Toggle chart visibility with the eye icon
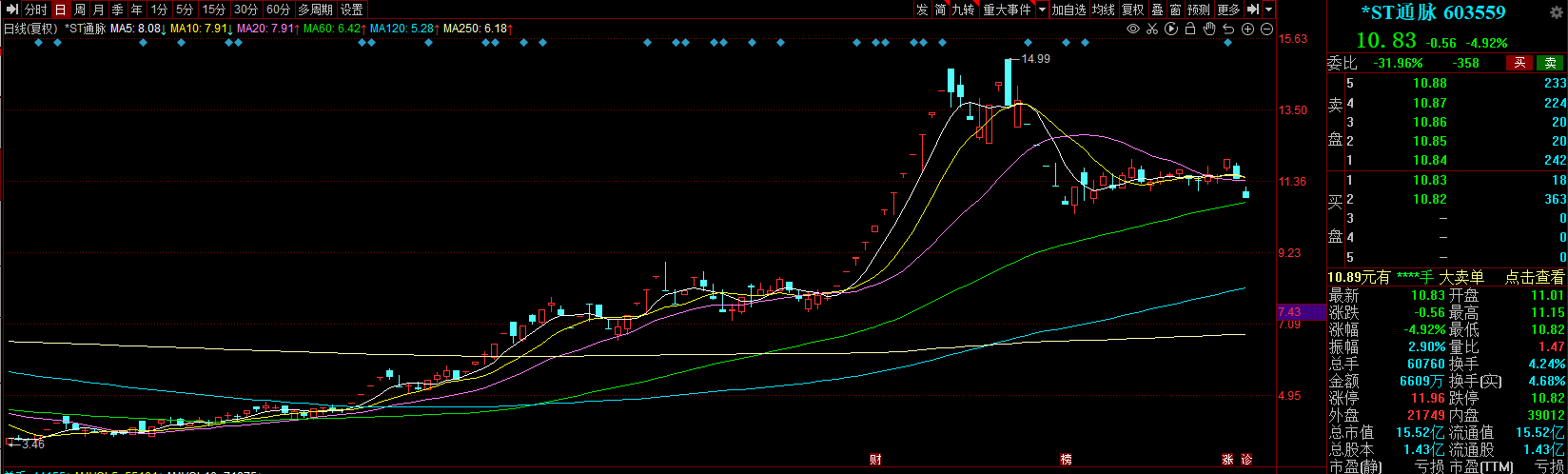1568x474 pixels. [1132, 30]
